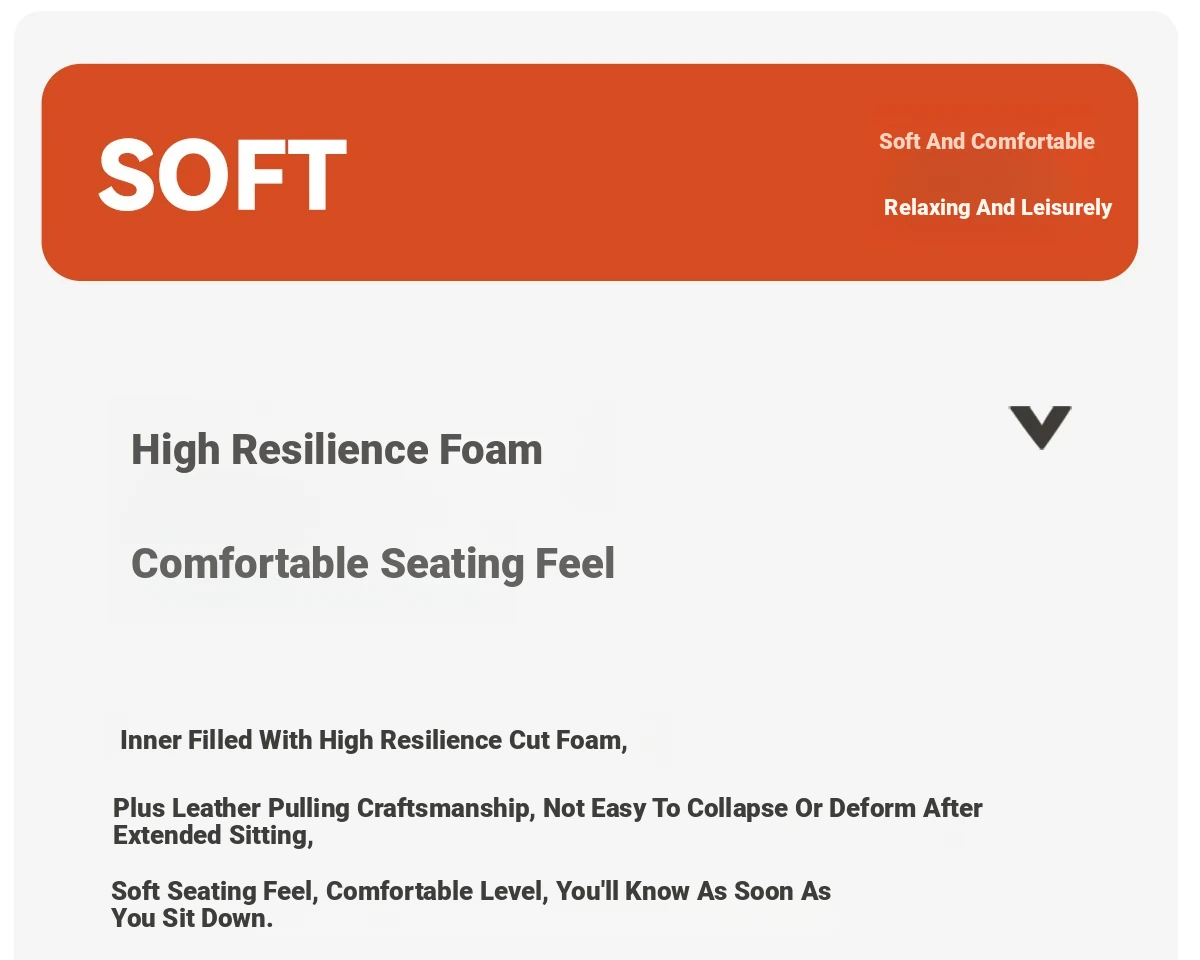Click the High Resilience Foam heading
This screenshot has width=1200, height=960.
click(337, 450)
